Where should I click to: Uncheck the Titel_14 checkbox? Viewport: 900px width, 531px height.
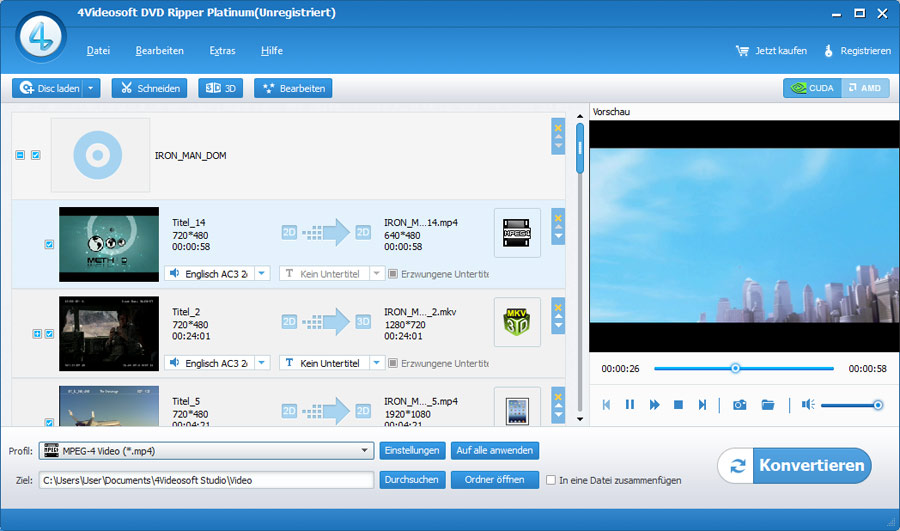tap(49, 245)
